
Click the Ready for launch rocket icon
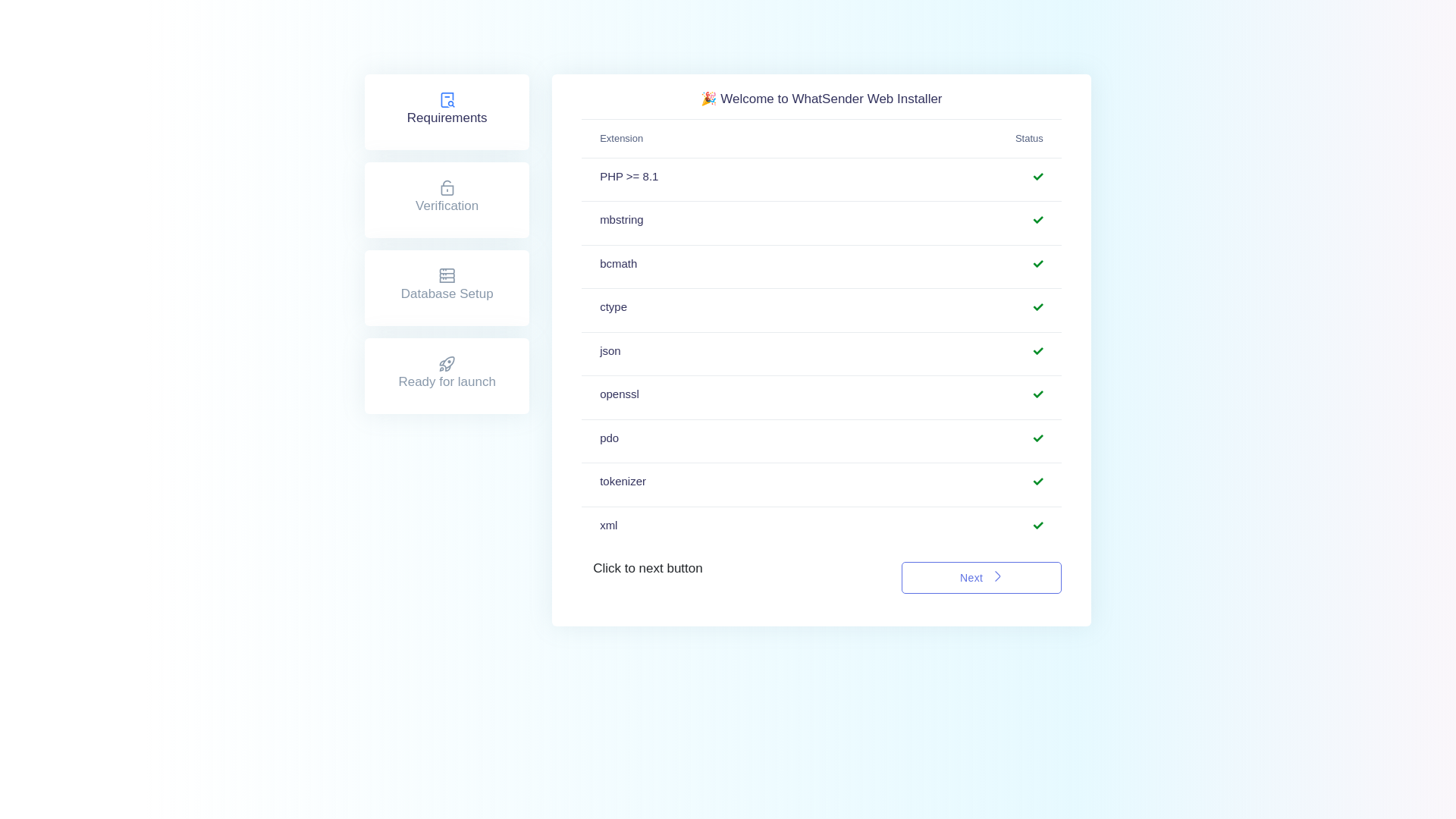pyautogui.click(x=447, y=364)
